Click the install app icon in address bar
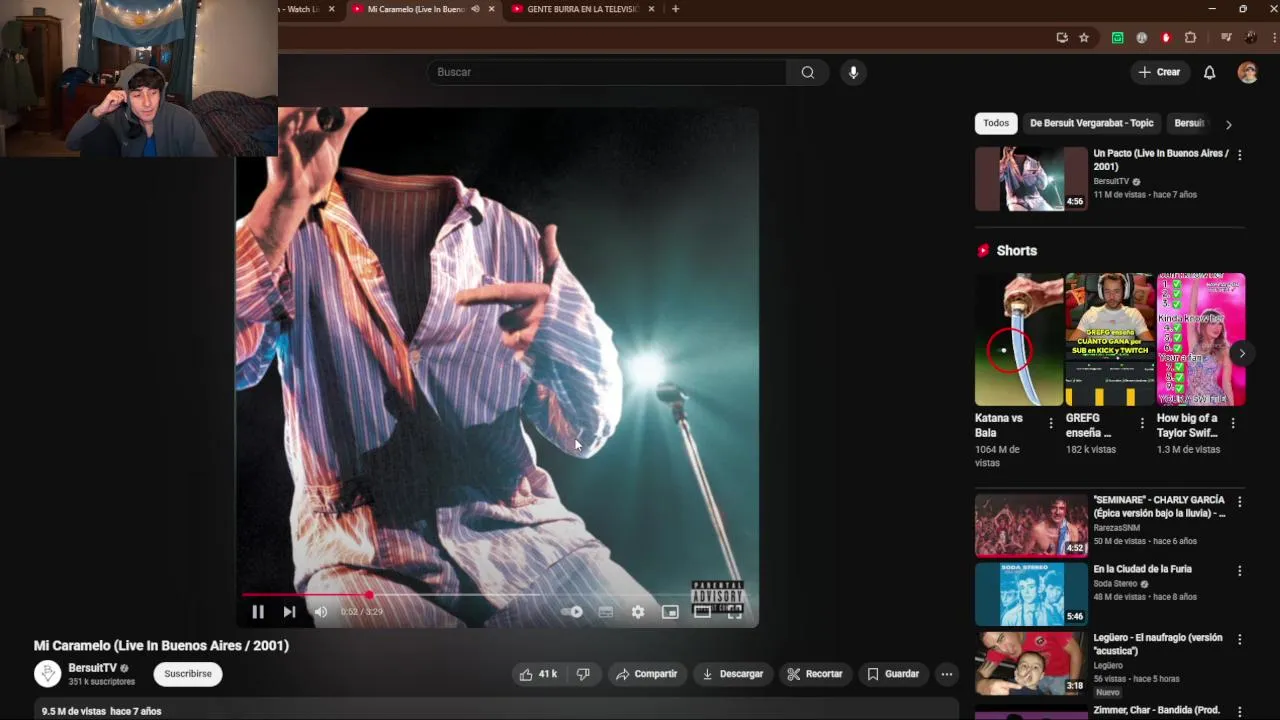Viewport: 1280px width, 720px height. [1062, 38]
